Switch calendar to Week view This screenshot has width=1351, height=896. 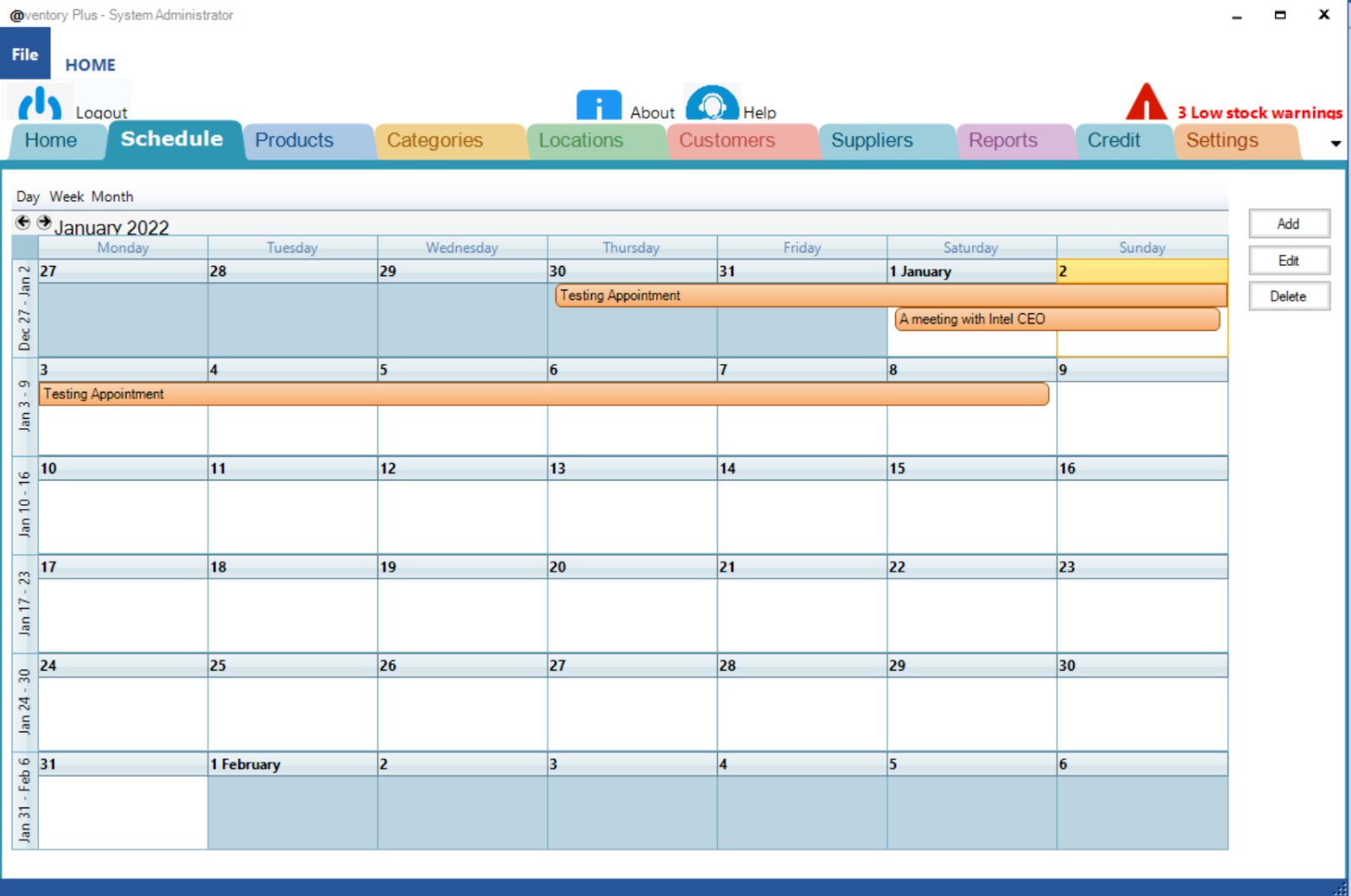(x=67, y=197)
